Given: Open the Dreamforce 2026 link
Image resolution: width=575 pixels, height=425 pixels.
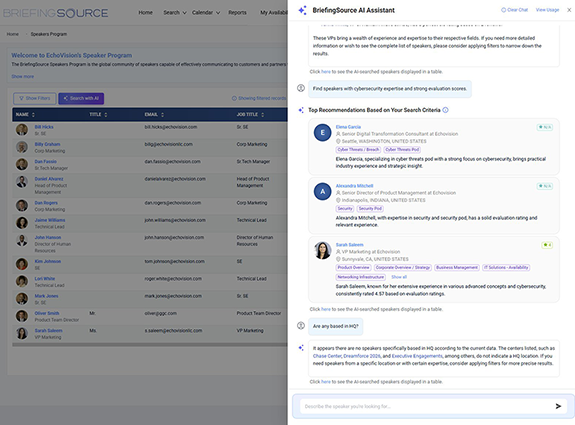Looking at the screenshot, I should point(362,356).
